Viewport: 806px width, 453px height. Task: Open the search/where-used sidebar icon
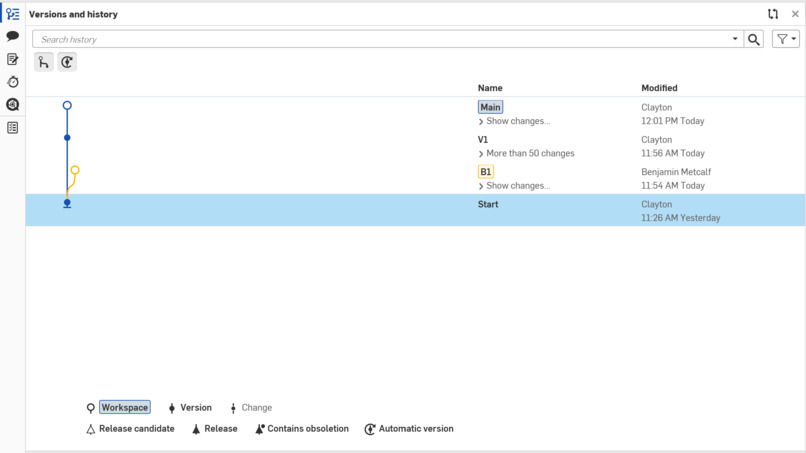[x=13, y=104]
